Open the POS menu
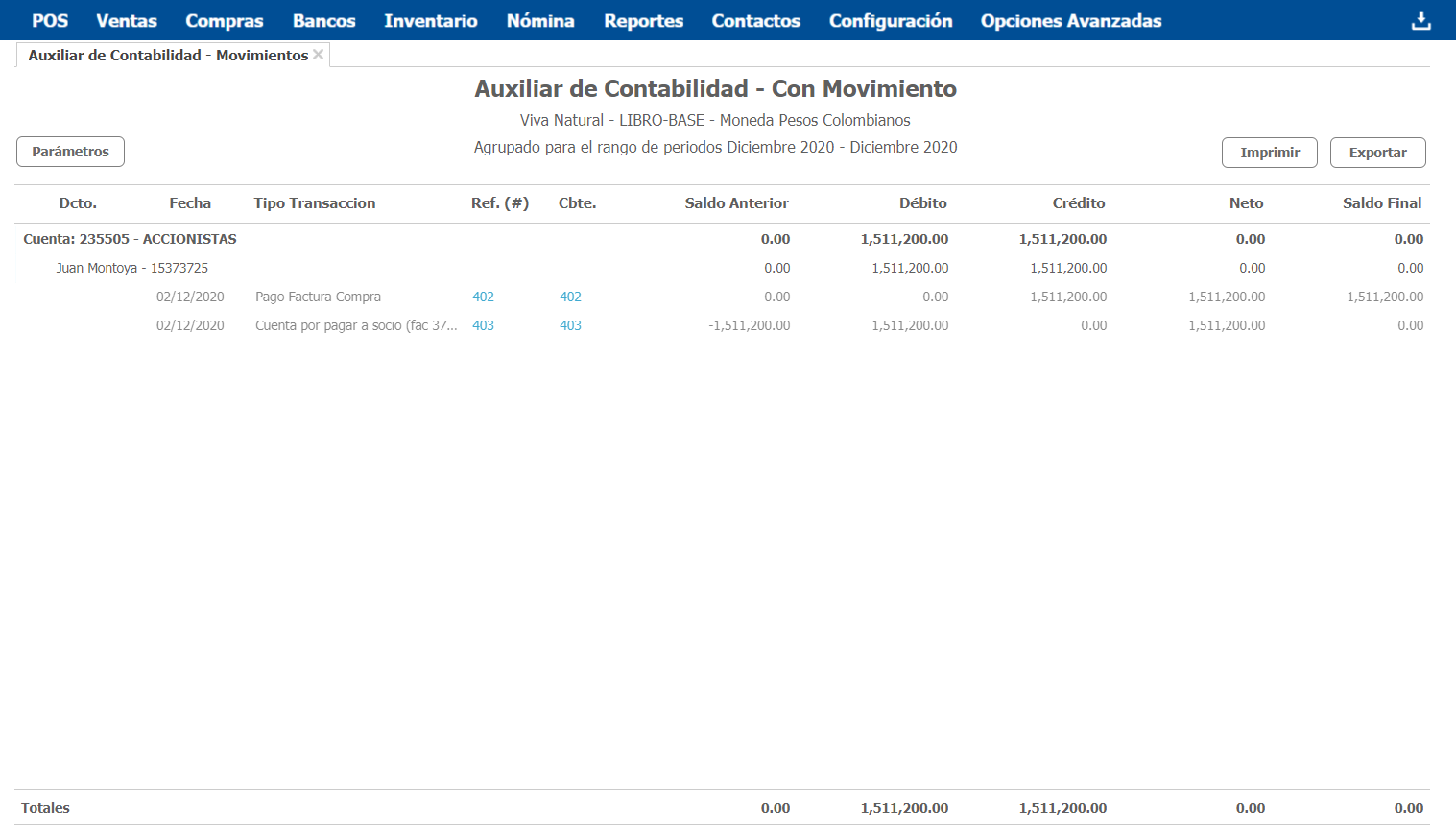 pos(50,21)
